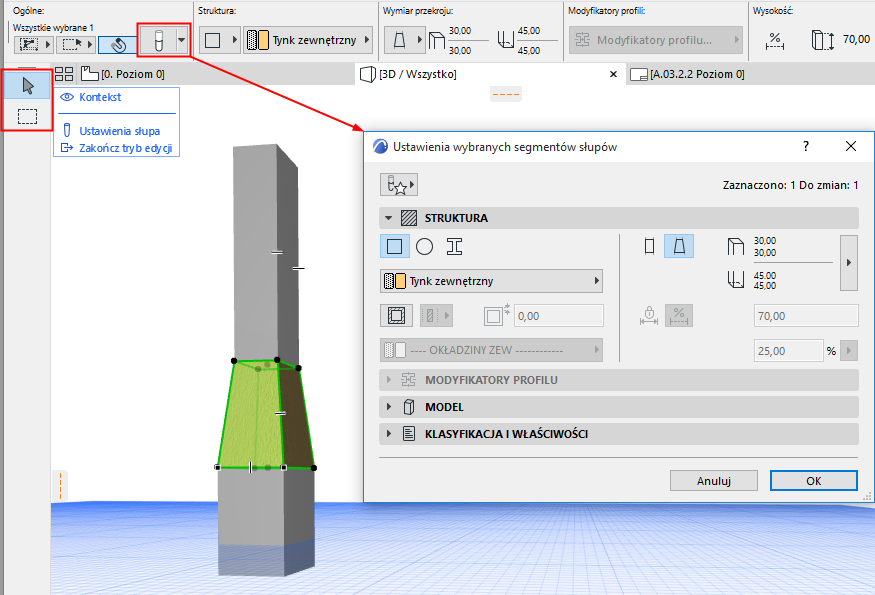
Task: Open dropdown arrow next to column tool icon
Action: point(181,40)
